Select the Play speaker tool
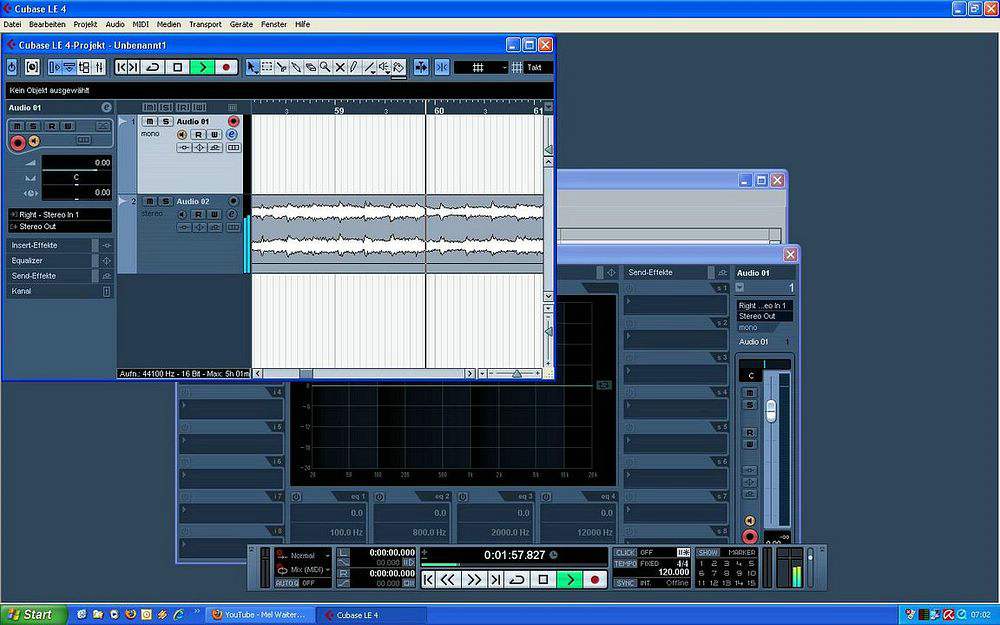This screenshot has width=1000, height=625. (384, 67)
